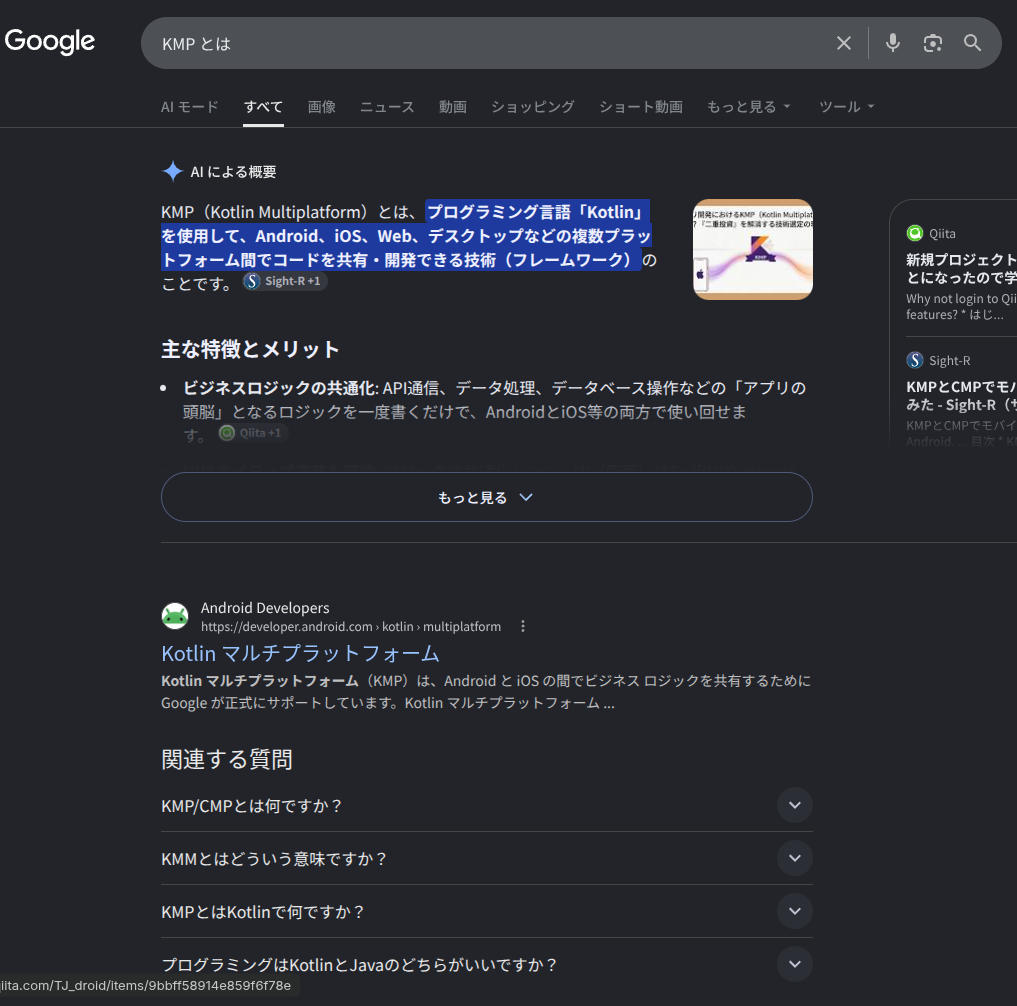Screen dimensions: 1017x1006
Task: Switch to 画像 tab
Action: pos(322,106)
